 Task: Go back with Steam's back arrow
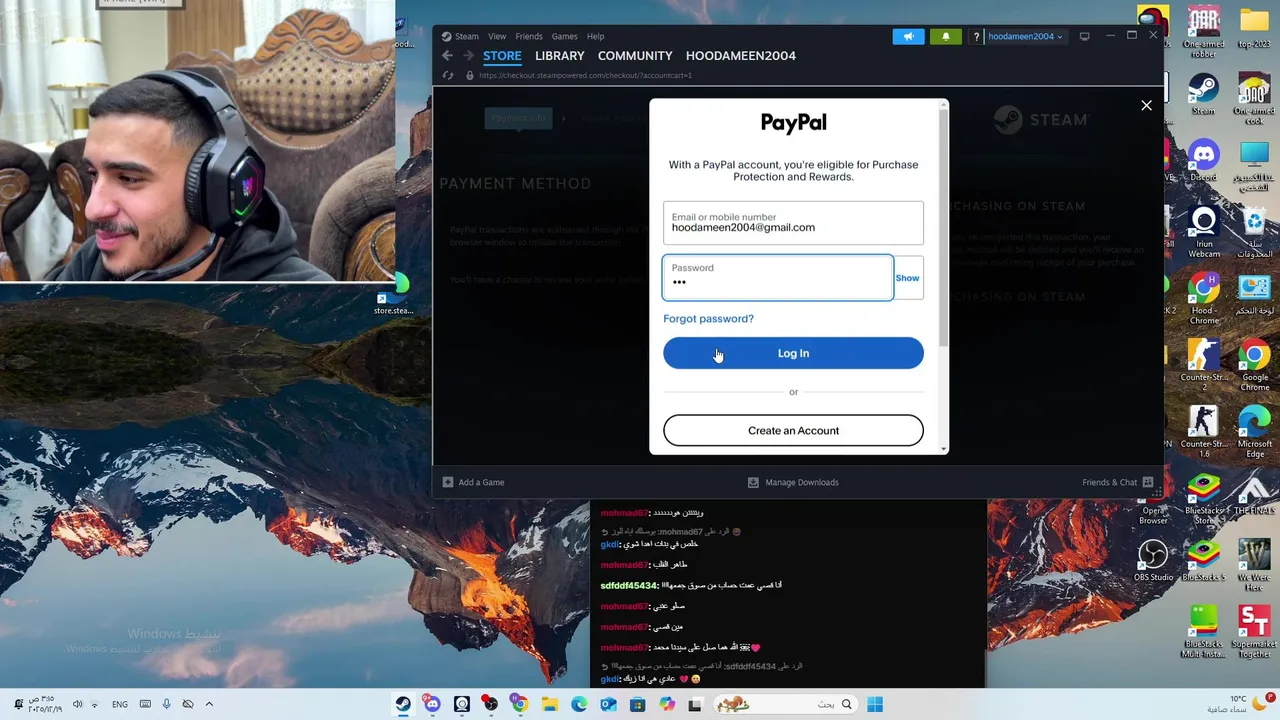click(447, 56)
